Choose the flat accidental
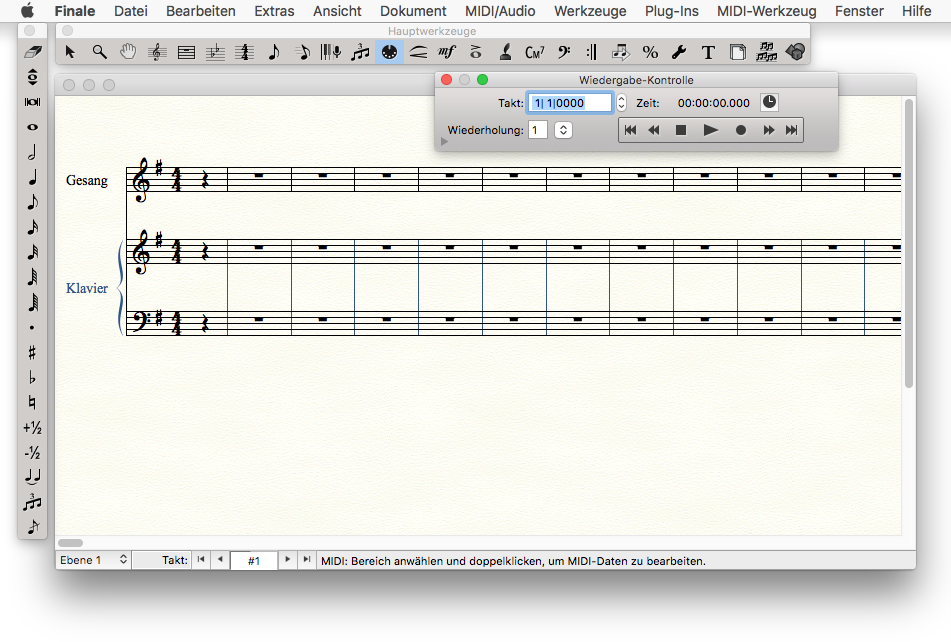 click(33, 378)
